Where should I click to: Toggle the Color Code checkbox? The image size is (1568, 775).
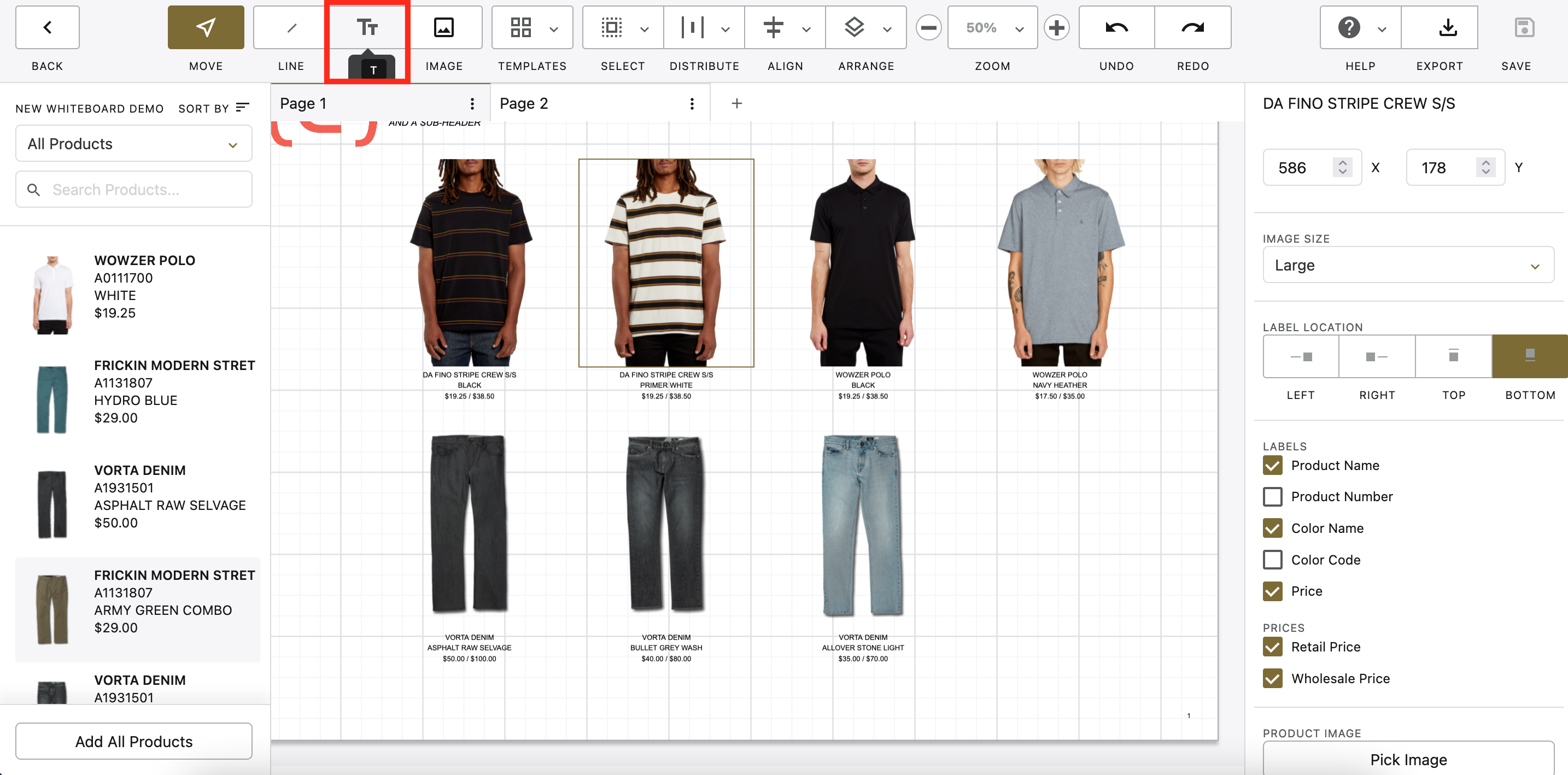coord(1273,560)
